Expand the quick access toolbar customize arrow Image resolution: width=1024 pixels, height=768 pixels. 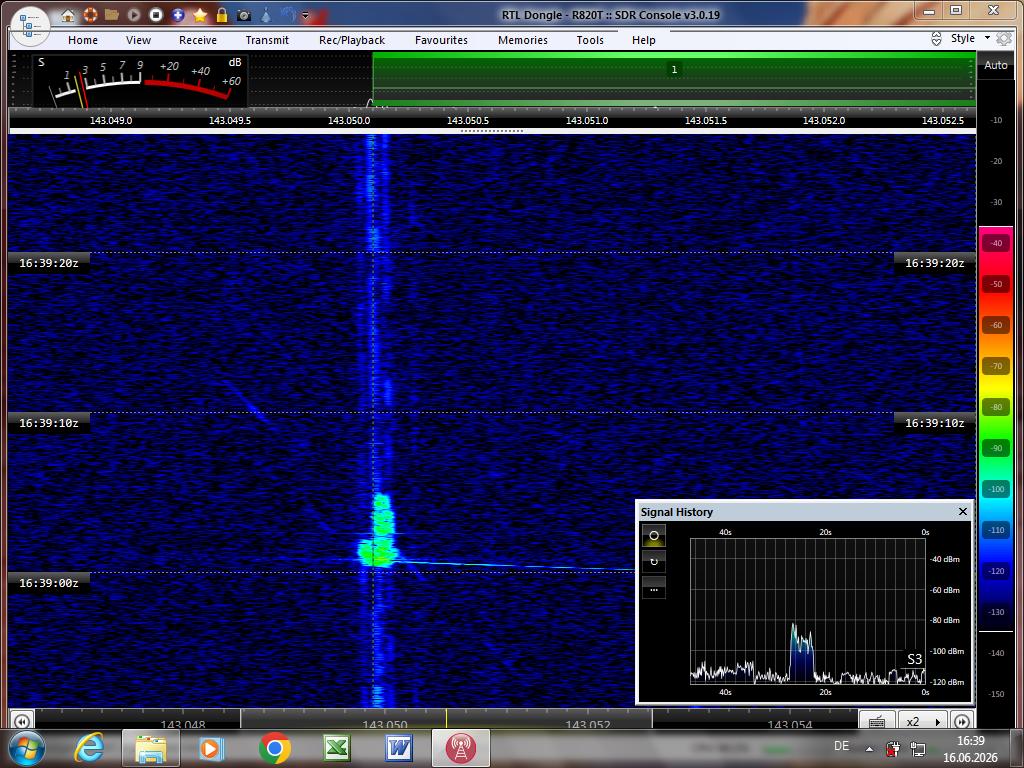pos(305,15)
